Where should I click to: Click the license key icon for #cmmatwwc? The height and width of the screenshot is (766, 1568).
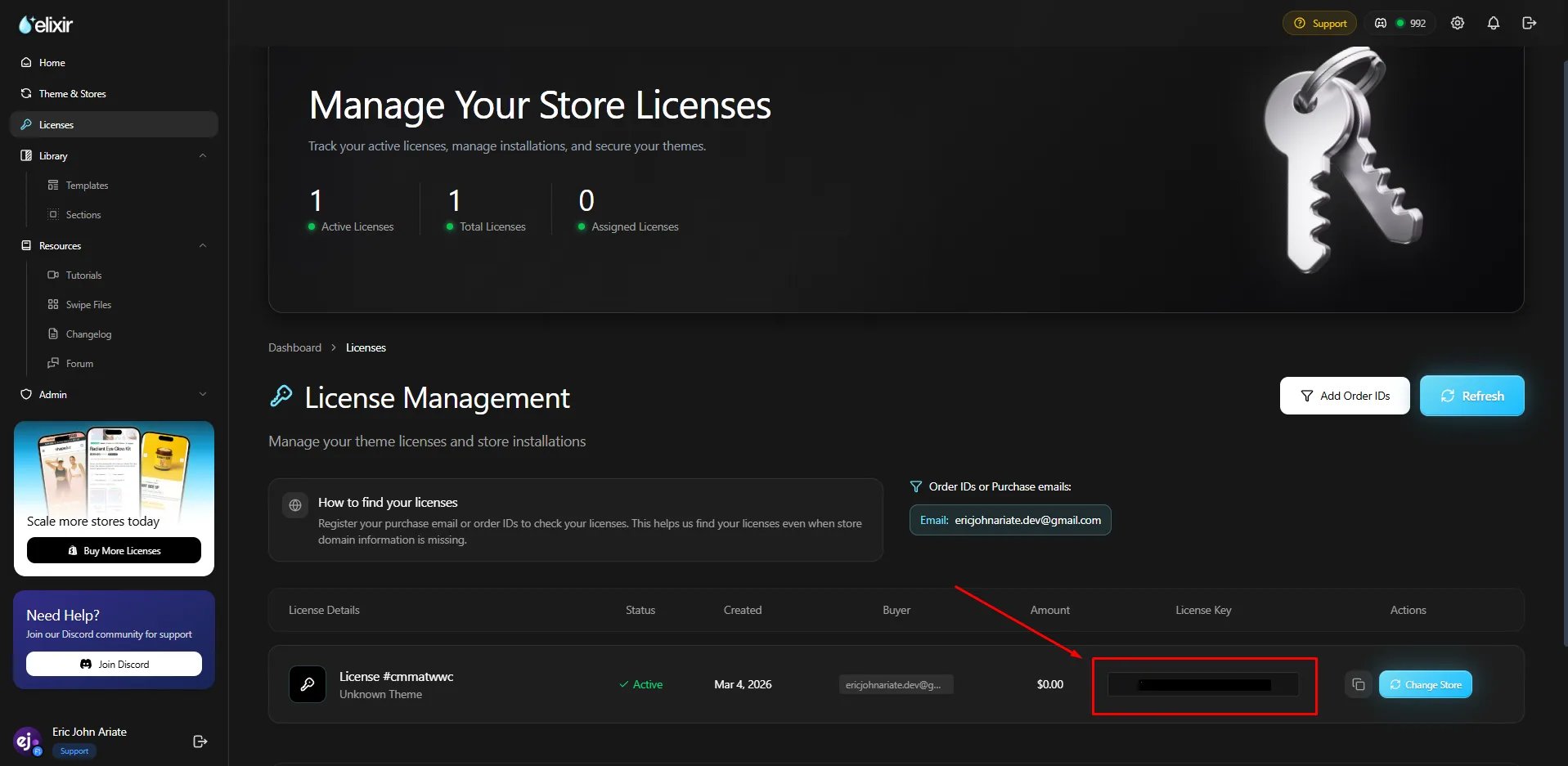[x=308, y=684]
